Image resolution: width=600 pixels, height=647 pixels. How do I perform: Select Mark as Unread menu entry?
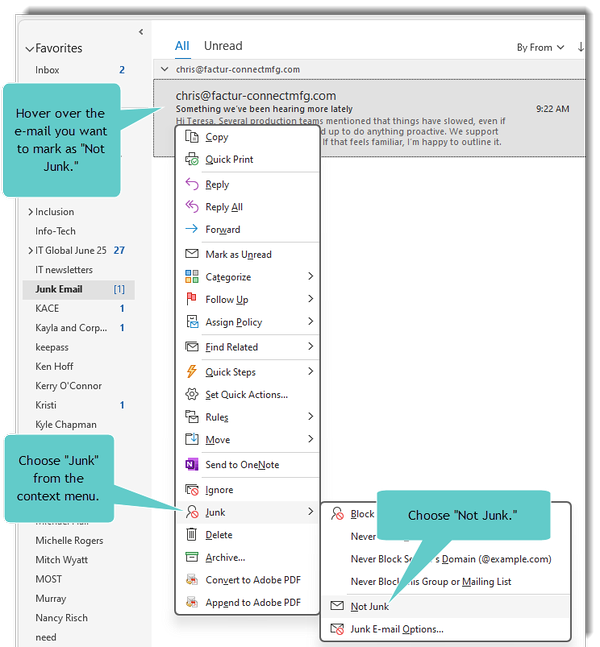click(x=238, y=255)
